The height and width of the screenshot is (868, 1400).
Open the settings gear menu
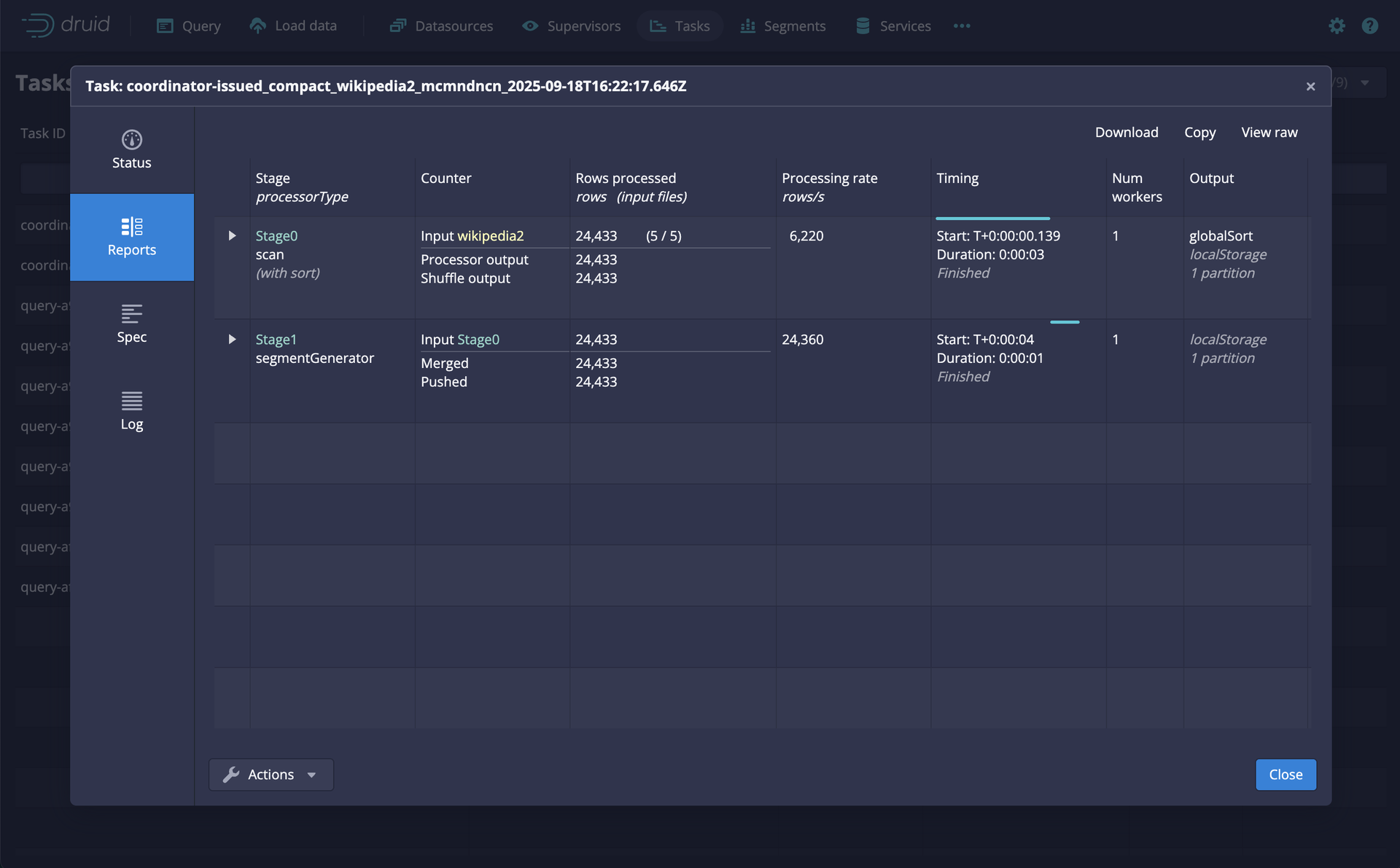tap(1337, 26)
